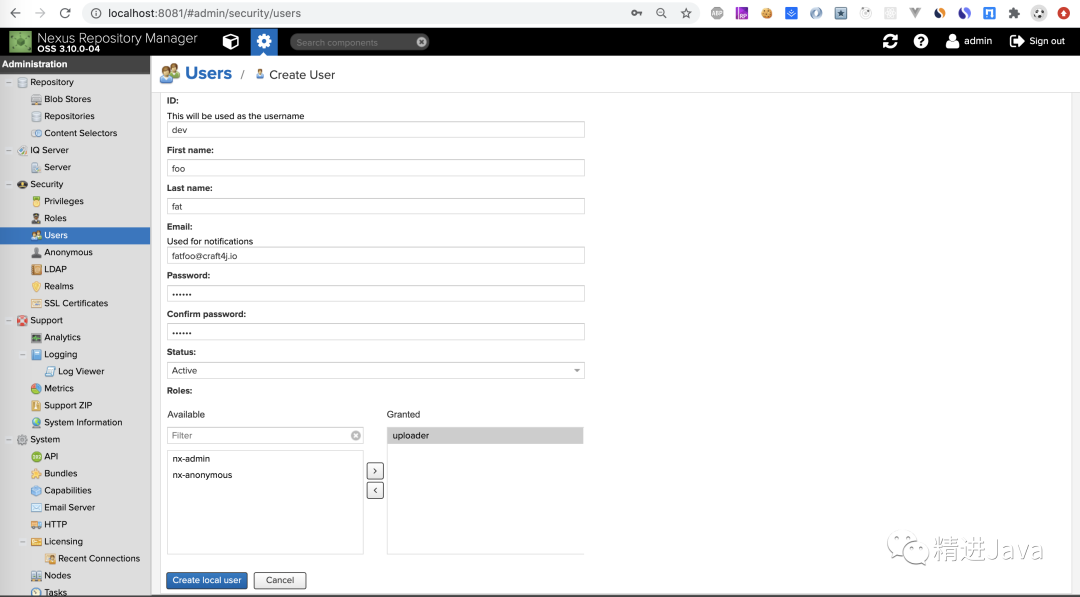This screenshot has width=1080, height=597.
Task: Open Support ZIP
Action: coord(68,406)
